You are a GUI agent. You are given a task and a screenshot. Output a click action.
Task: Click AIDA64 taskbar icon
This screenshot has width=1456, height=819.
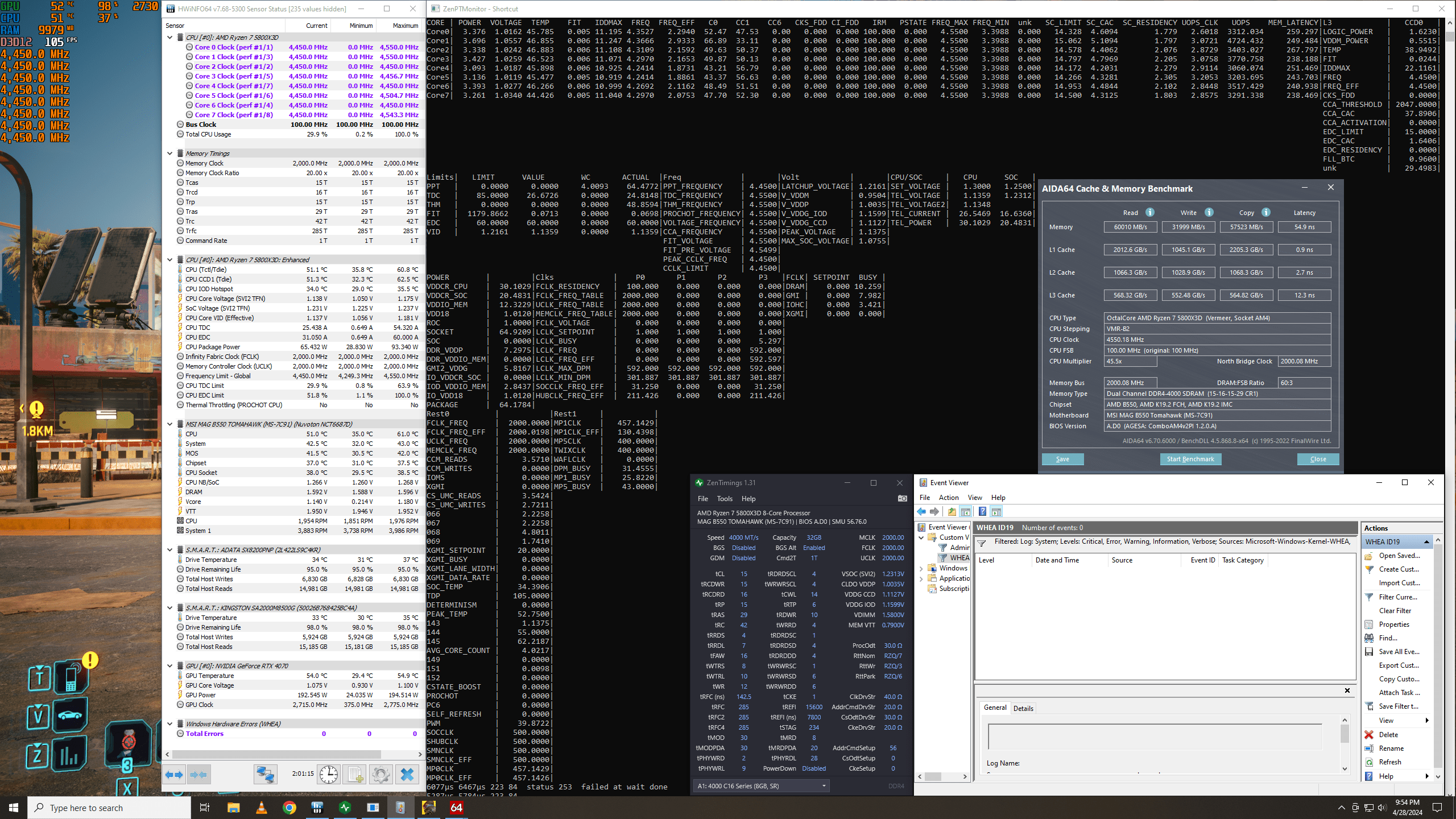[457, 808]
